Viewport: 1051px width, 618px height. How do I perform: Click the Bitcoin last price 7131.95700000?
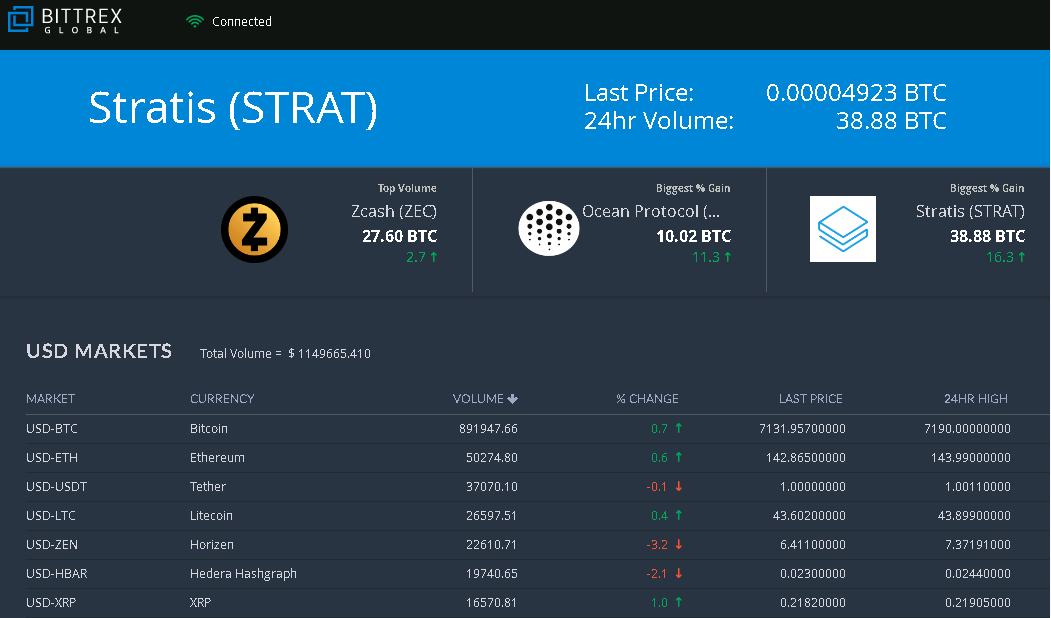pyautogui.click(x=802, y=428)
